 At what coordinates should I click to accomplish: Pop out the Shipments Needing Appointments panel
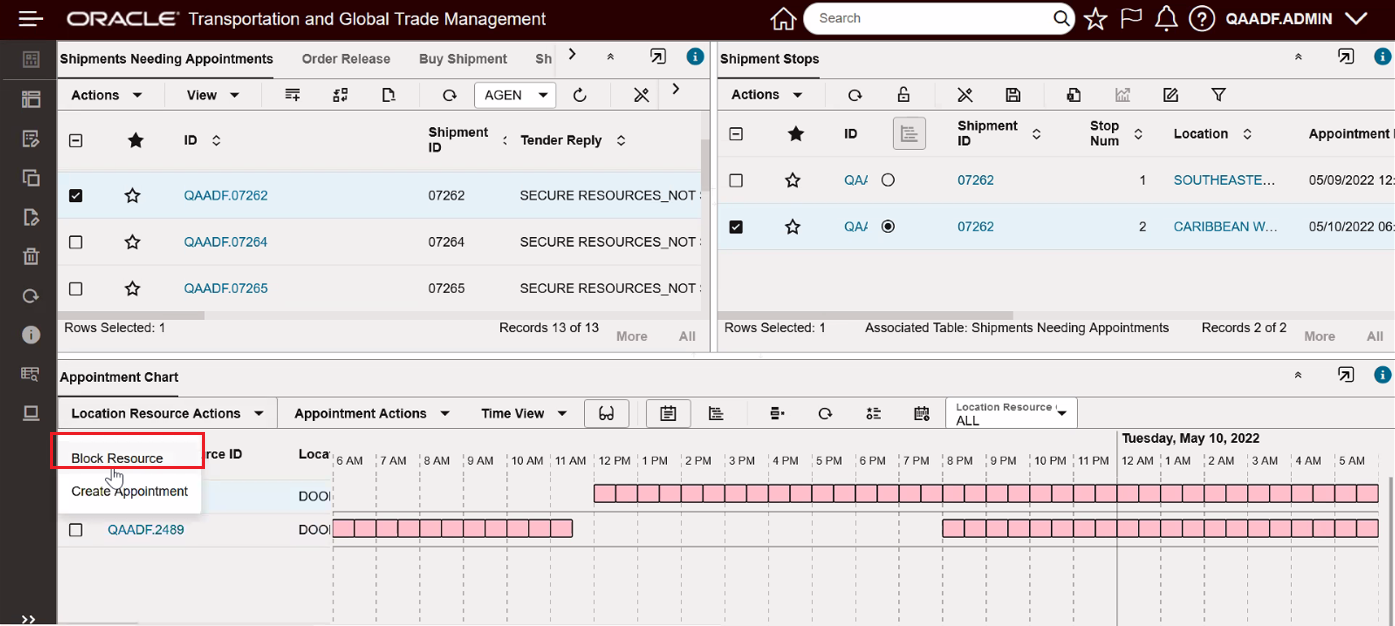point(658,57)
